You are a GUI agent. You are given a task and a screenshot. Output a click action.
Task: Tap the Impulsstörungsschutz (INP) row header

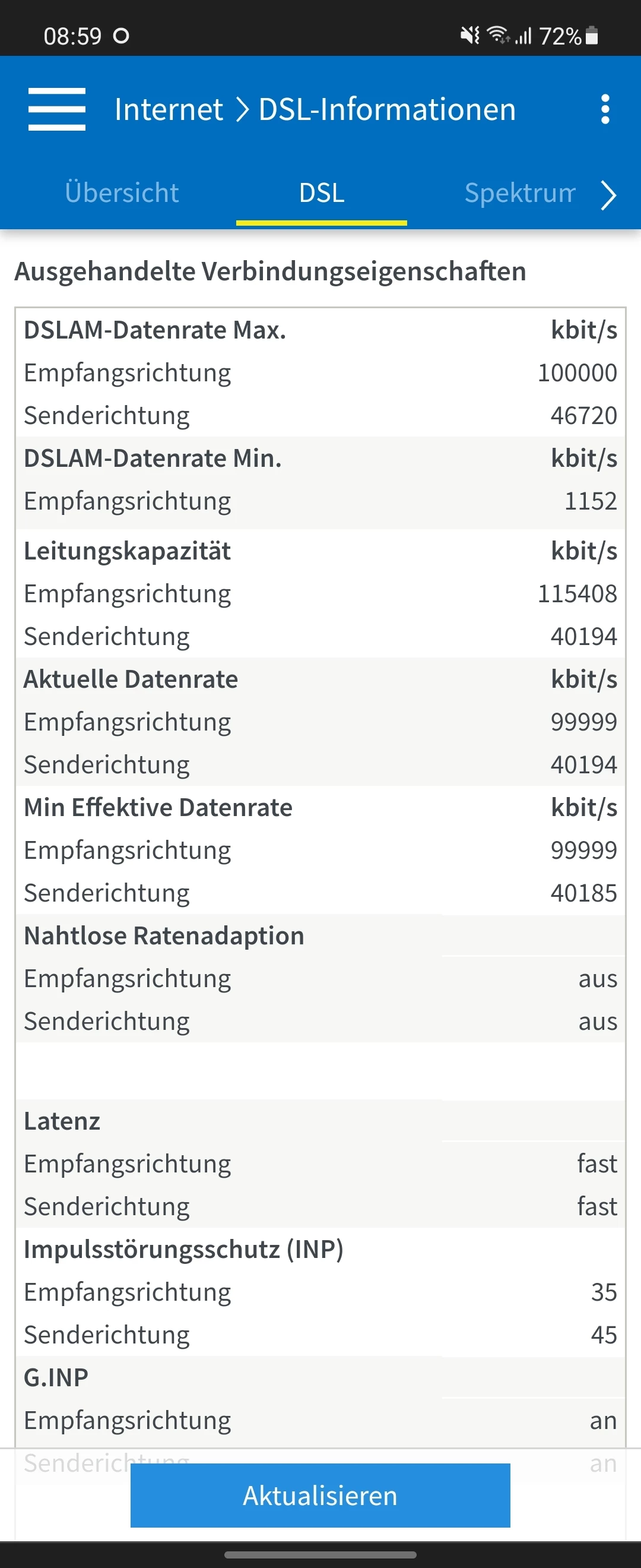[x=183, y=1249]
